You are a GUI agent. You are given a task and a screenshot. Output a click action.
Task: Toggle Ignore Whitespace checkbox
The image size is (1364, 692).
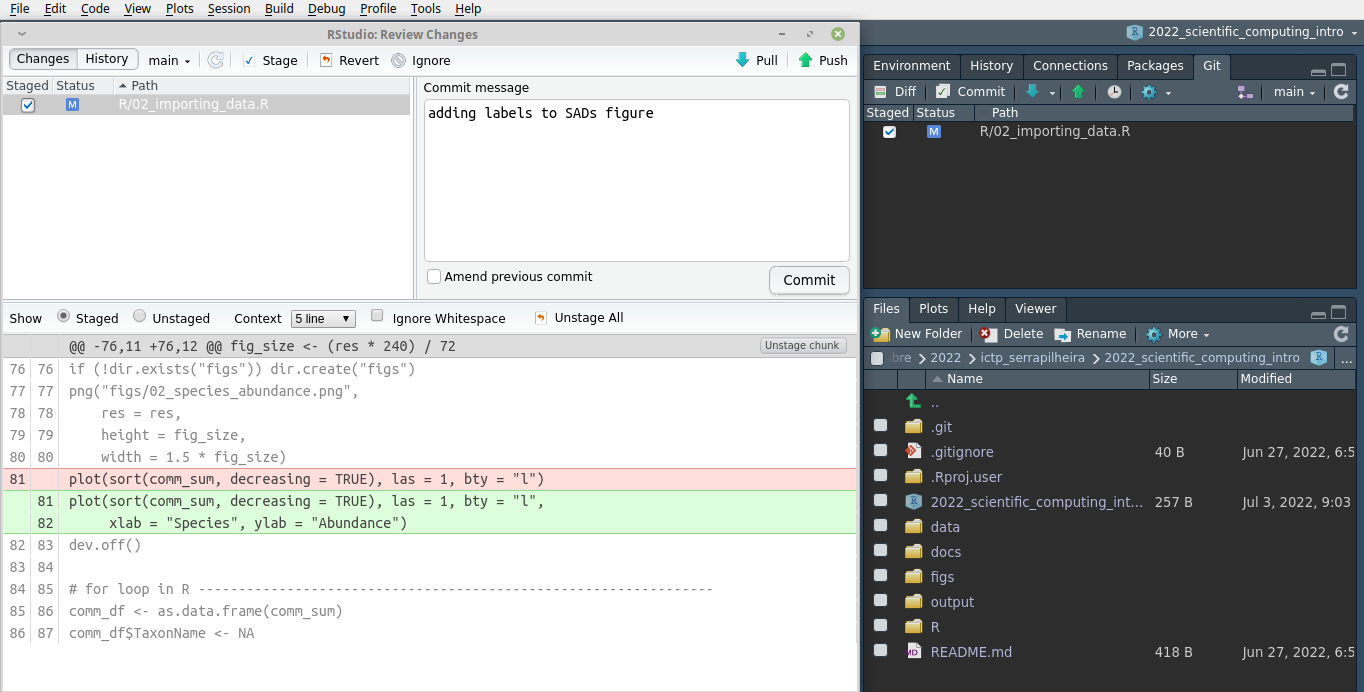377,316
